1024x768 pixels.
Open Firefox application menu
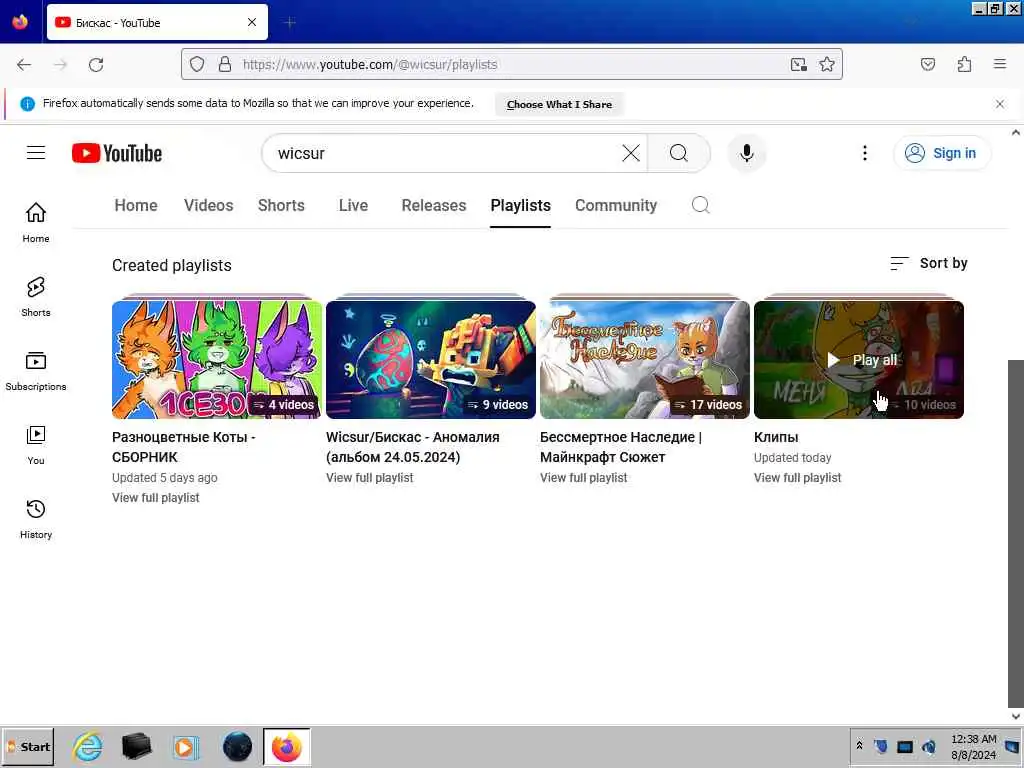tap(1000, 64)
